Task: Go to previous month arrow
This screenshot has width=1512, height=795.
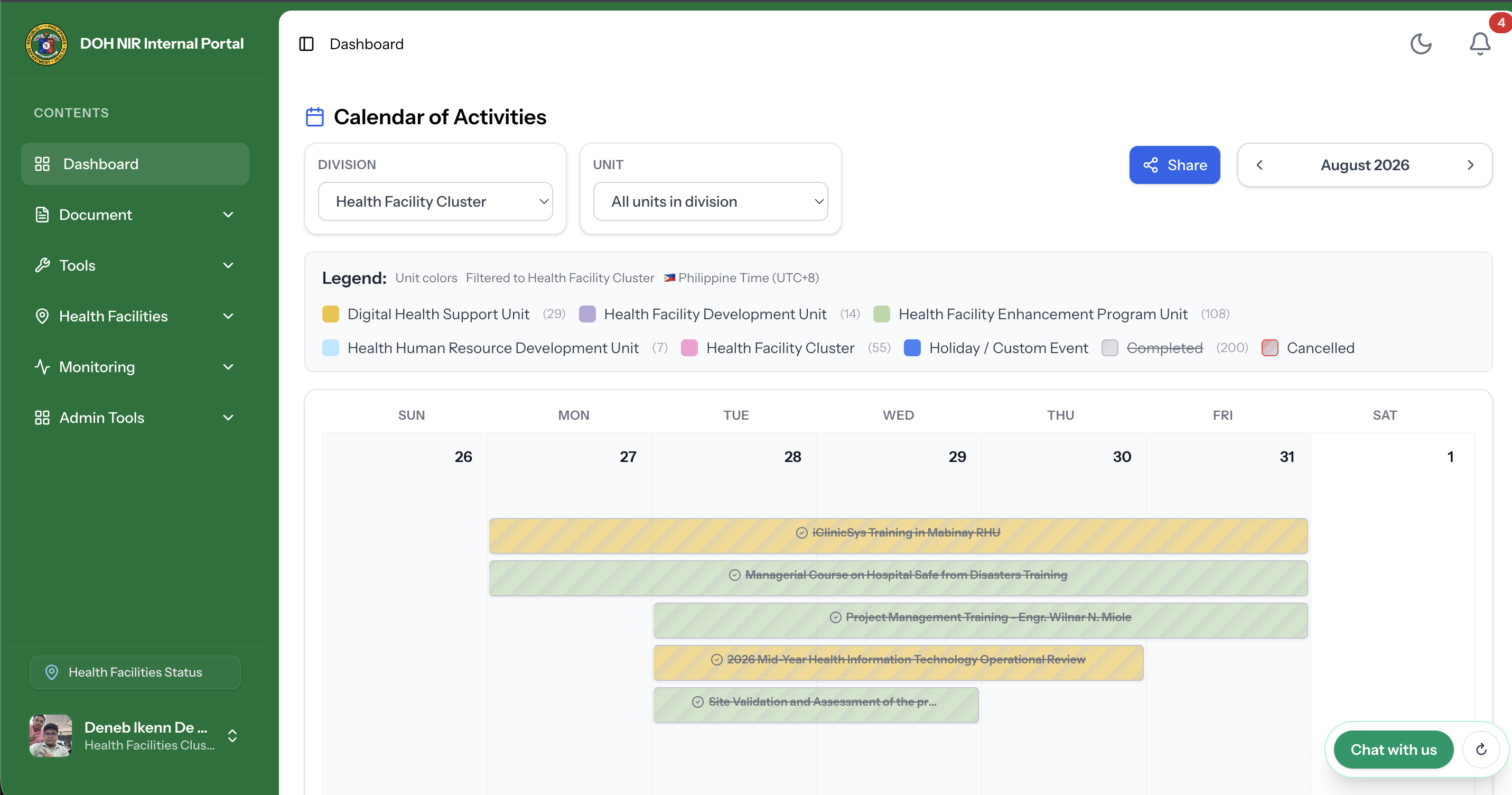Action: click(1259, 165)
